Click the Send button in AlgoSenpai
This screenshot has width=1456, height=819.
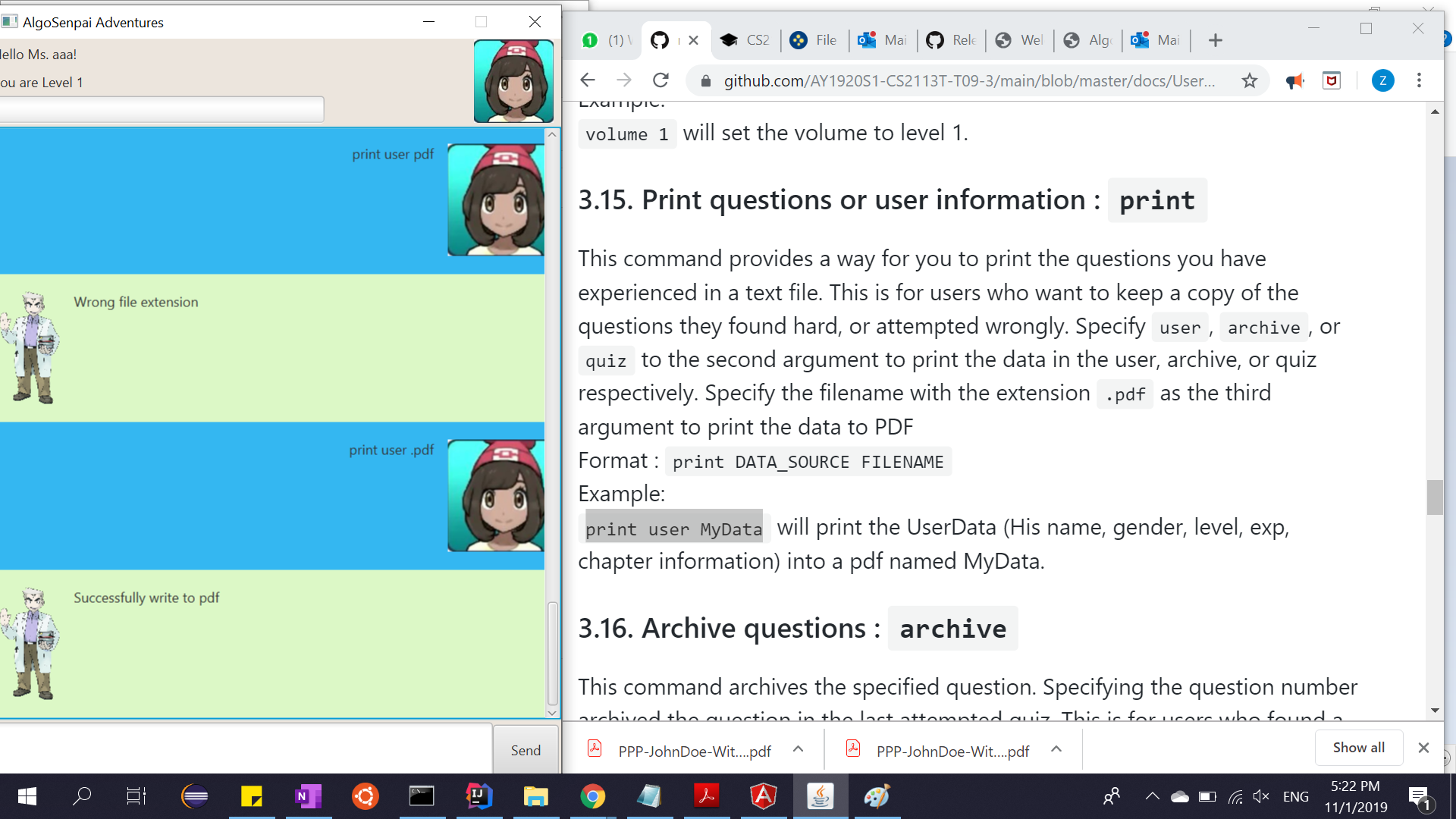pyautogui.click(x=526, y=750)
